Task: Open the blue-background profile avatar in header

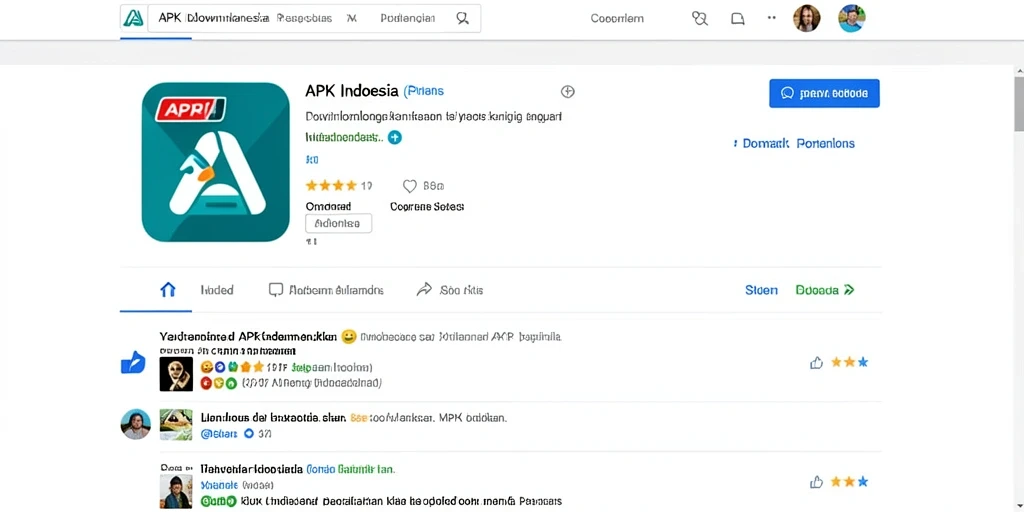Action: pyautogui.click(x=852, y=18)
